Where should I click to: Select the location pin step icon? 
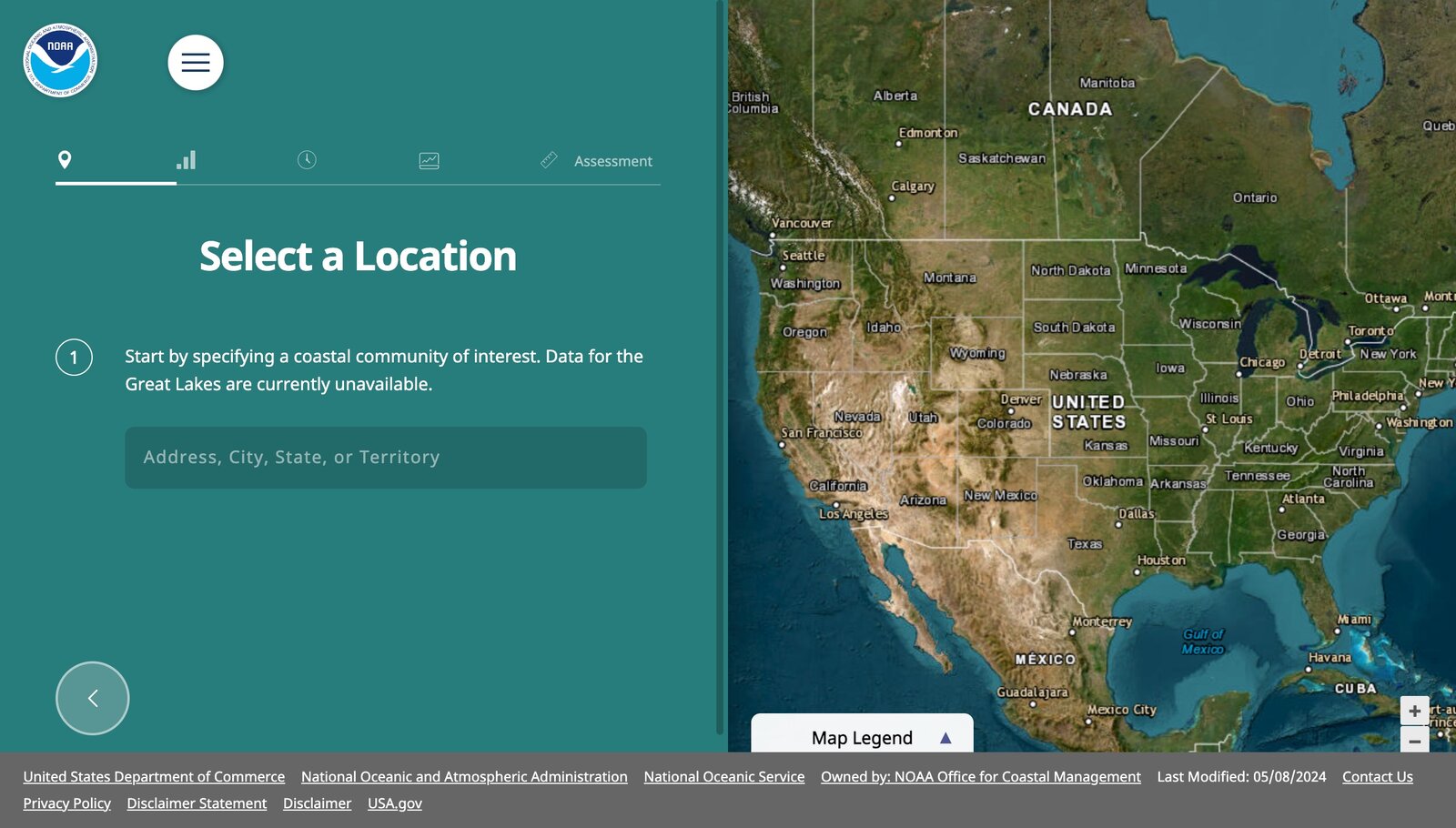65,160
